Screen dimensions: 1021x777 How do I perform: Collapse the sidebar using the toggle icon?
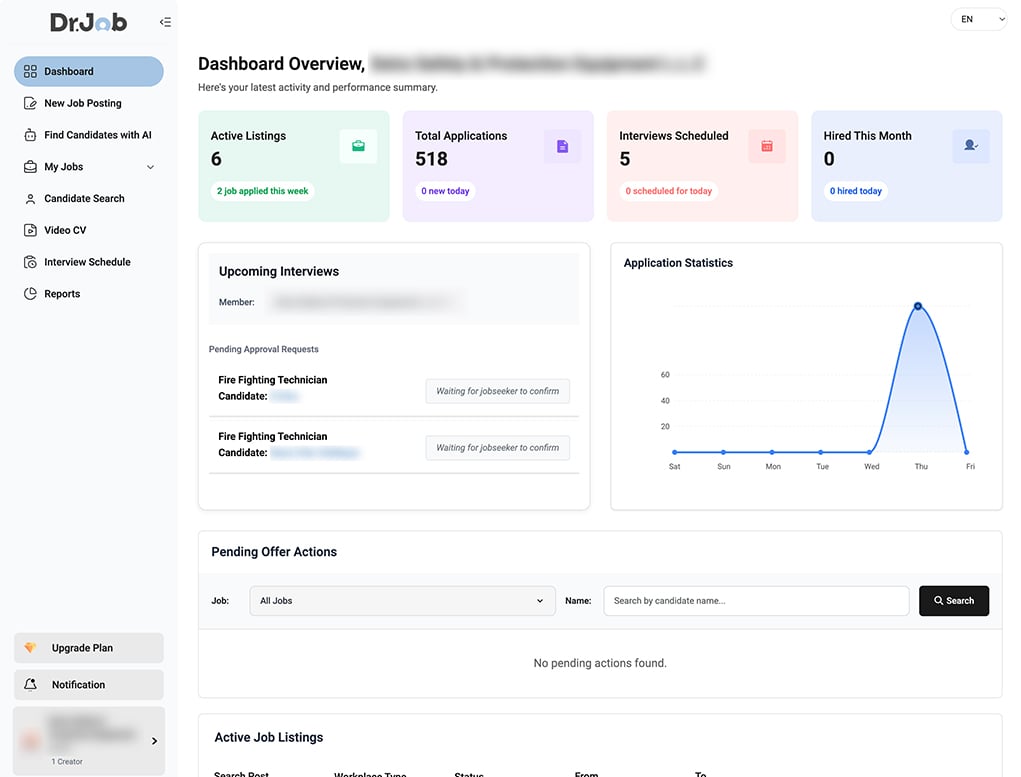[165, 22]
